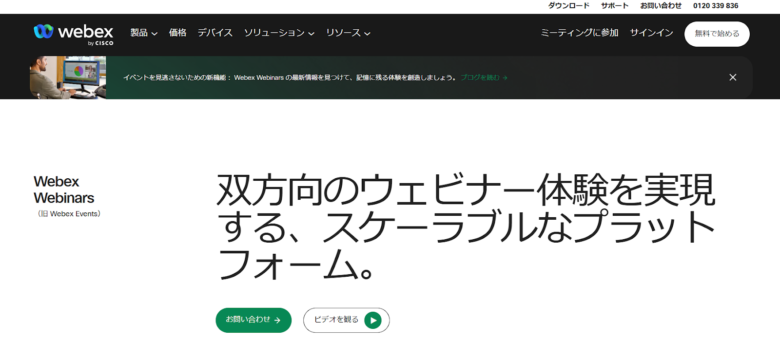The width and height of the screenshot is (780, 360).
Task: Open the サポート link at top
Action: [x=615, y=6]
